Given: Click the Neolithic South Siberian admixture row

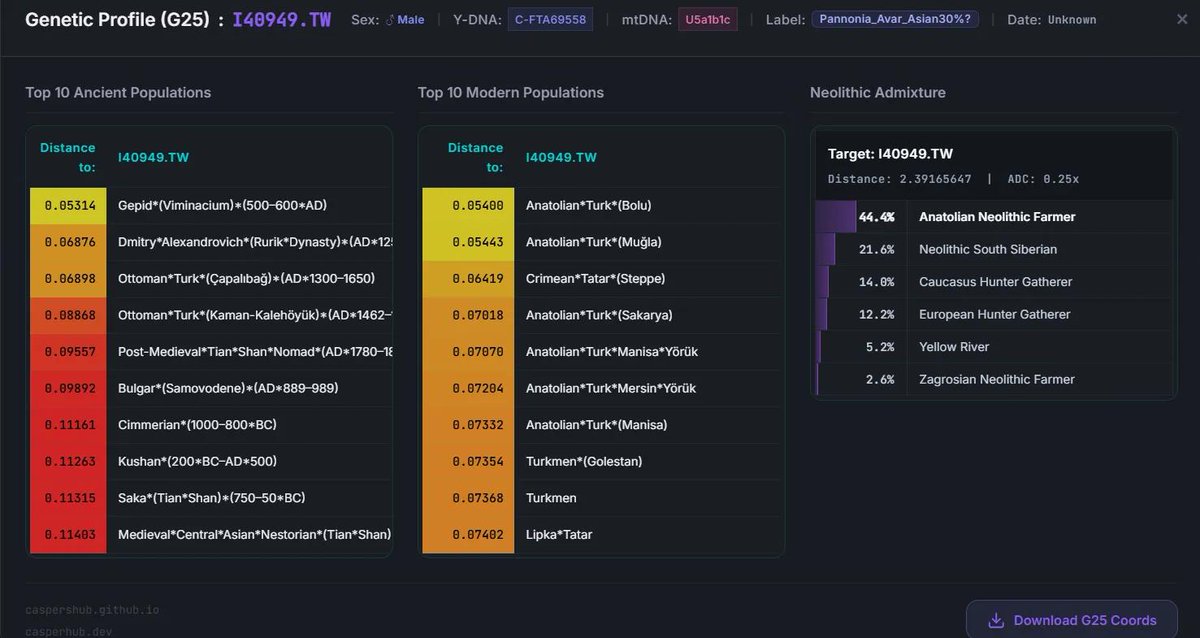Looking at the screenshot, I should pyautogui.click(x=994, y=249).
